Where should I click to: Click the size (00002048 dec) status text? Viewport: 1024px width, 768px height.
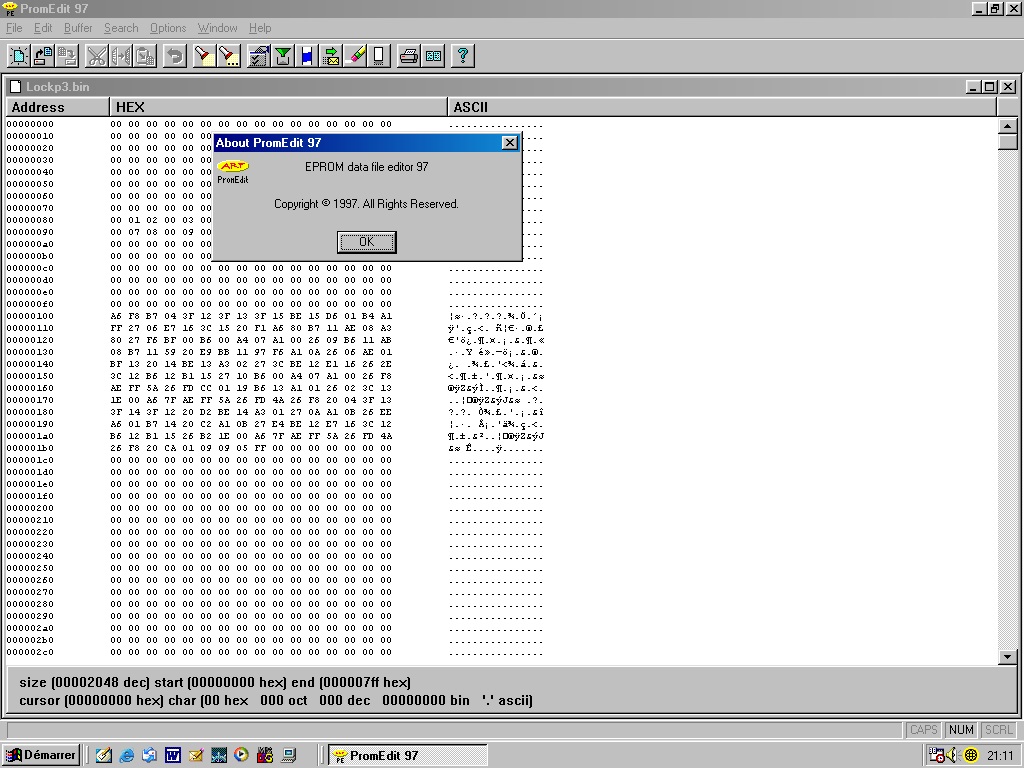coord(85,682)
